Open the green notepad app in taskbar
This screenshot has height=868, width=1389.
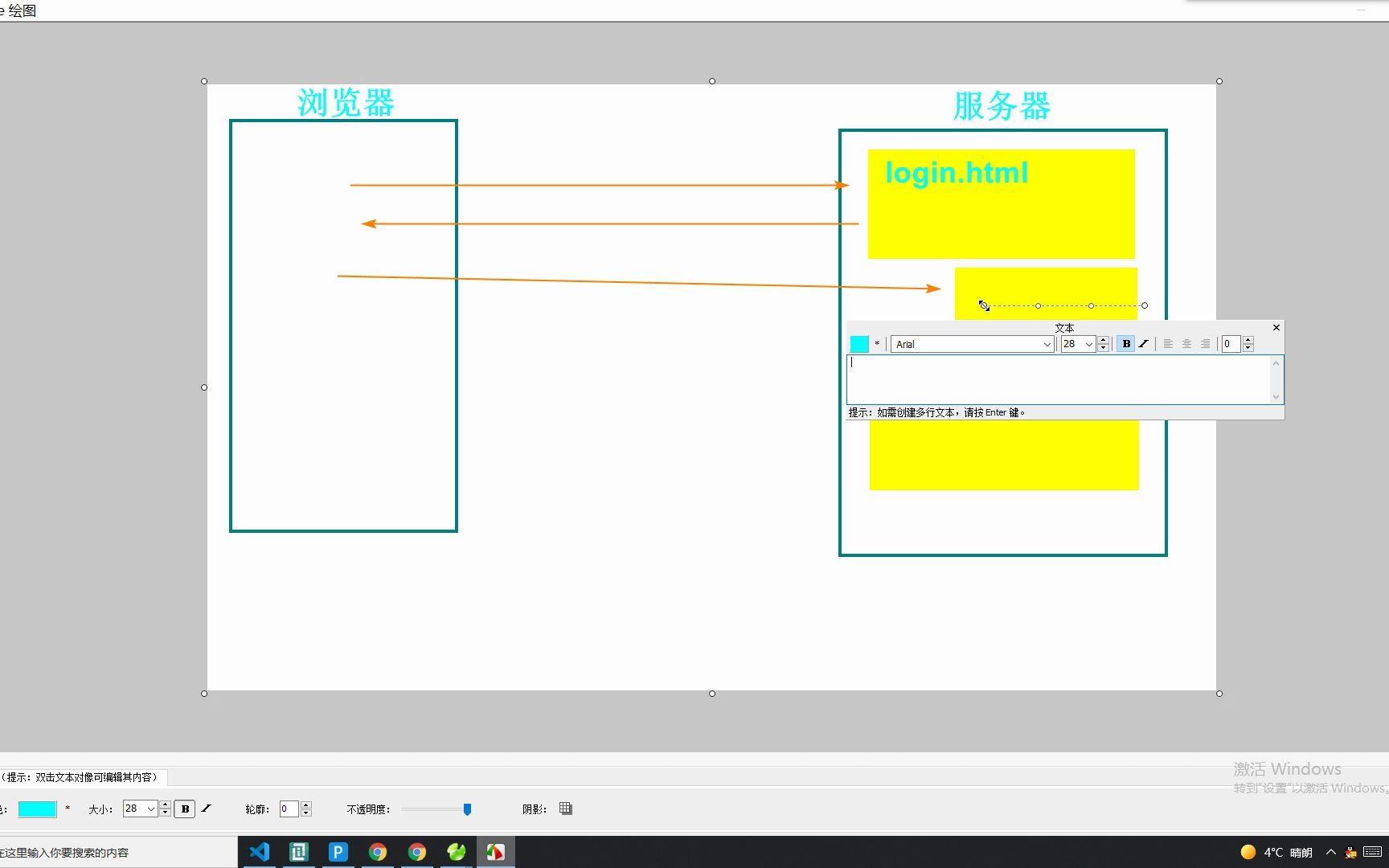(298, 852)
